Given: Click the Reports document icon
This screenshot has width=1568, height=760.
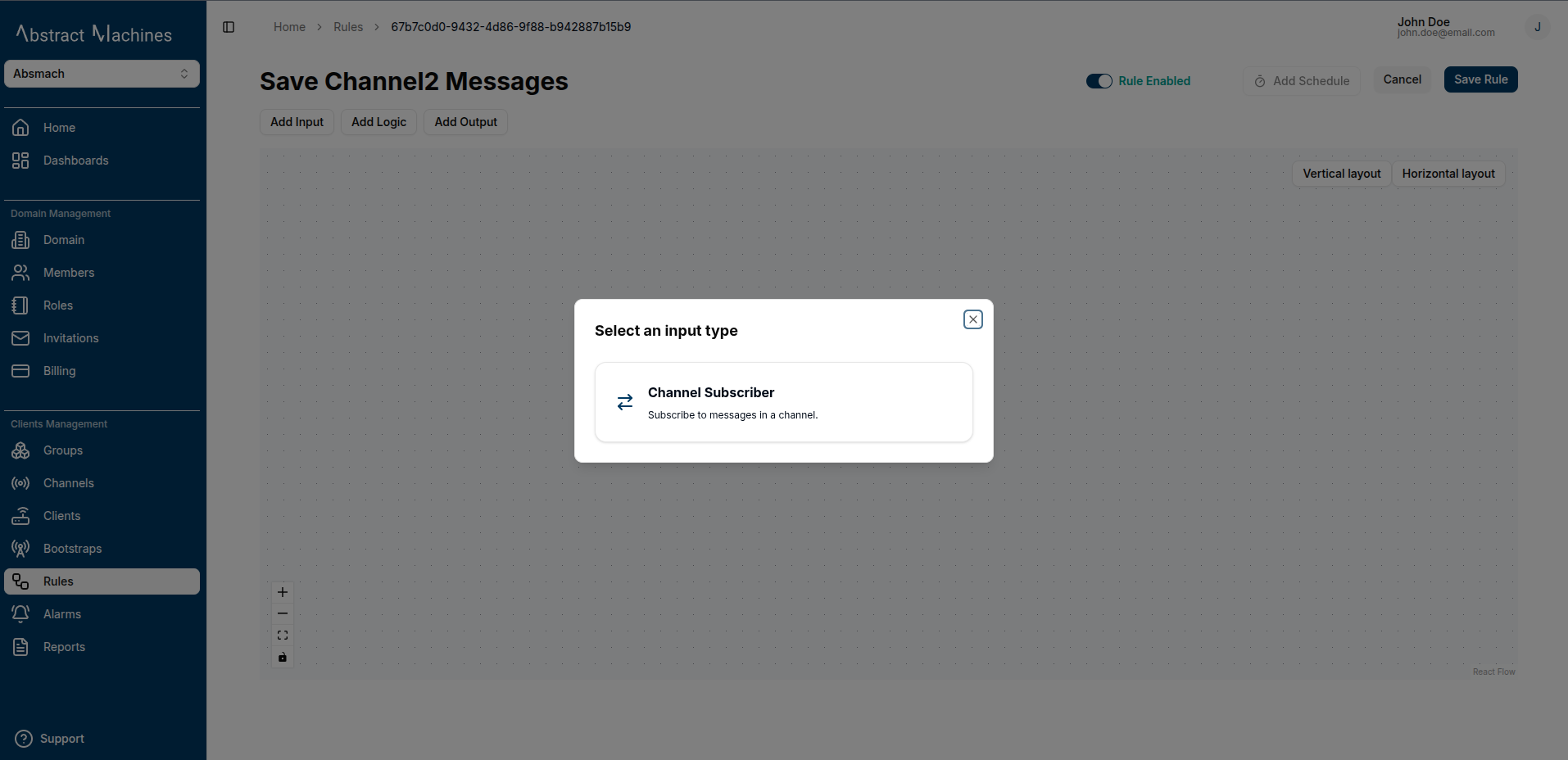Looking at the screenshot, I should (20, 647).
